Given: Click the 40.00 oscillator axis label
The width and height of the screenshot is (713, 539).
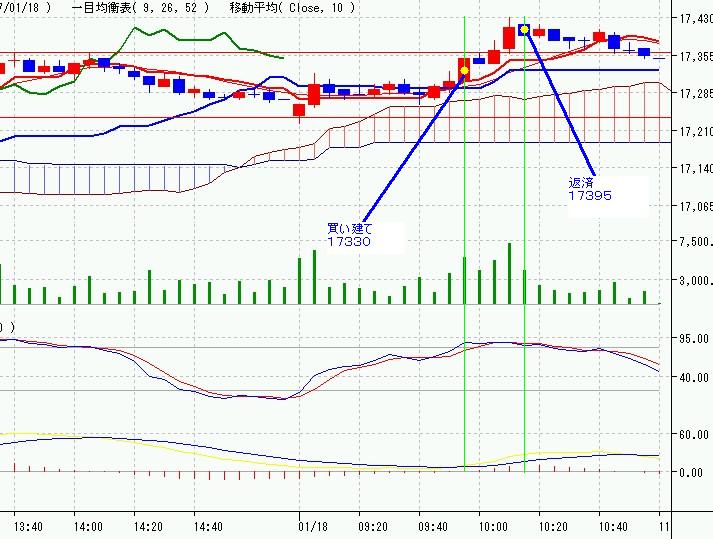Looking at the screenshot, I should (693, 378).
